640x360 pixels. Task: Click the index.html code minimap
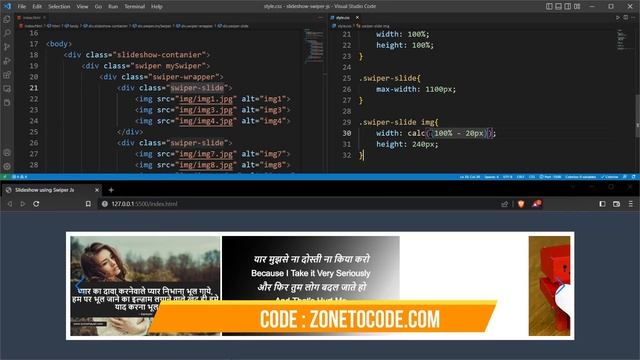pos(314,46)
